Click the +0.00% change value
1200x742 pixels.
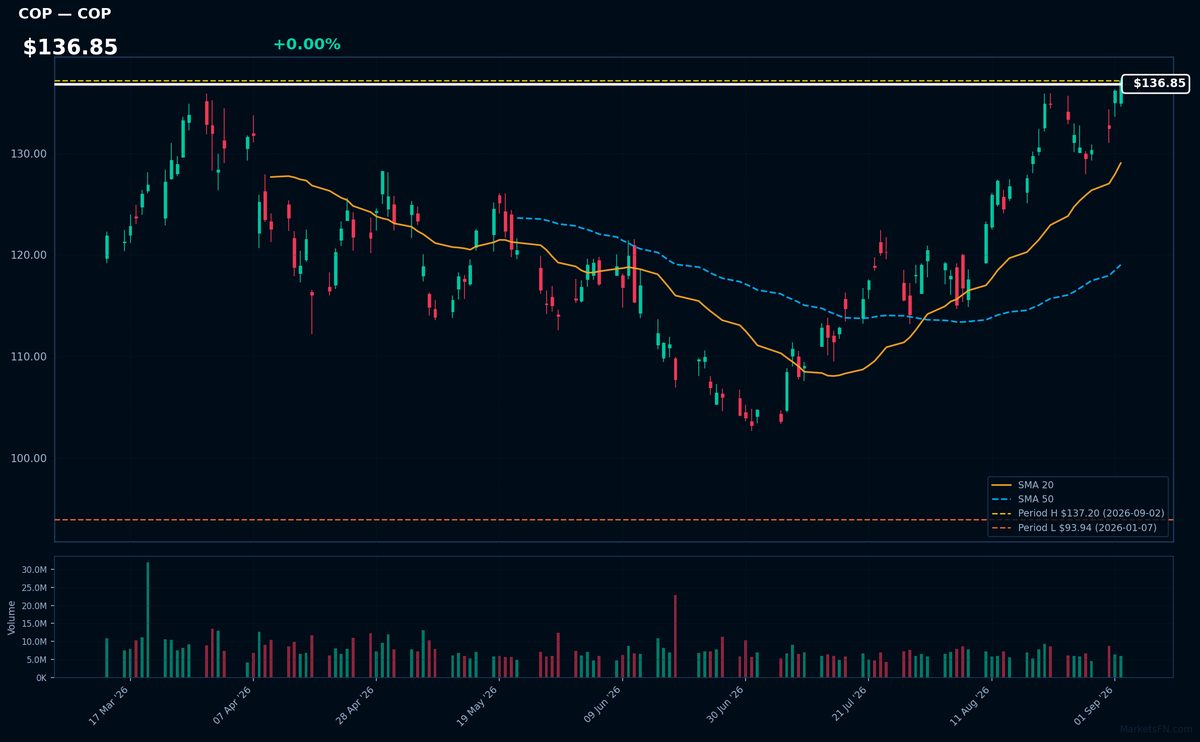[306, 44]
